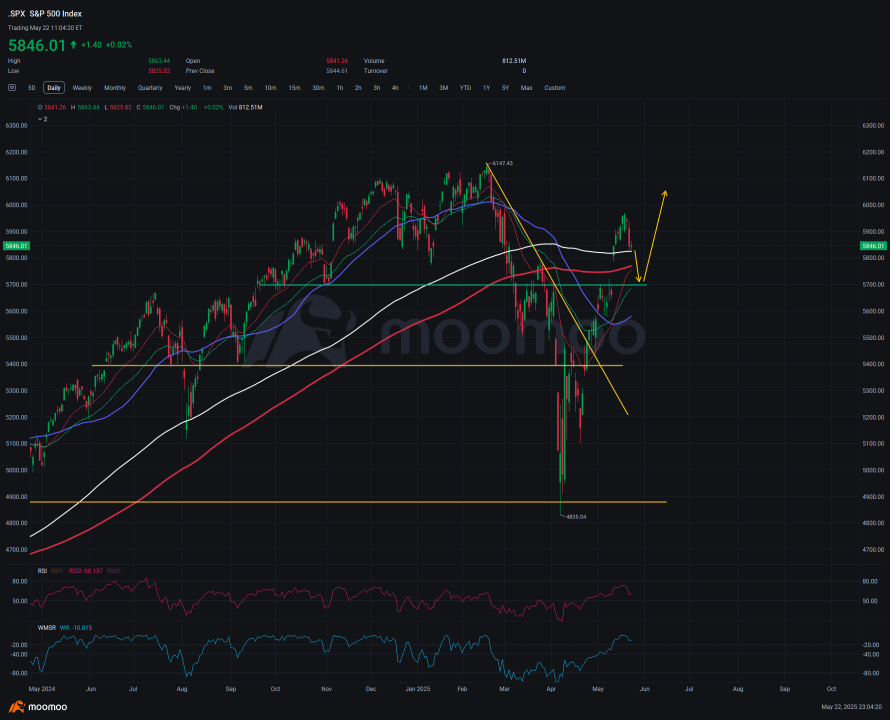Switch to Quarterly candles
This screenshot has height=720, width=890.
click(150, 88)
